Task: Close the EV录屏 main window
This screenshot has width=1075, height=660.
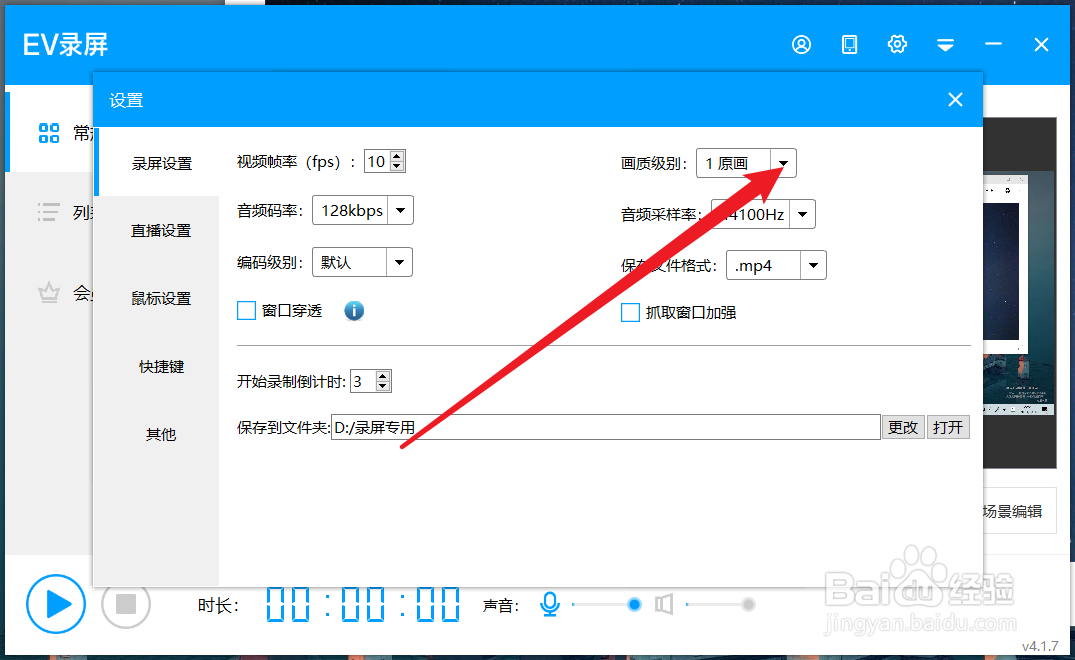Action: click(x=1041, y=45)
